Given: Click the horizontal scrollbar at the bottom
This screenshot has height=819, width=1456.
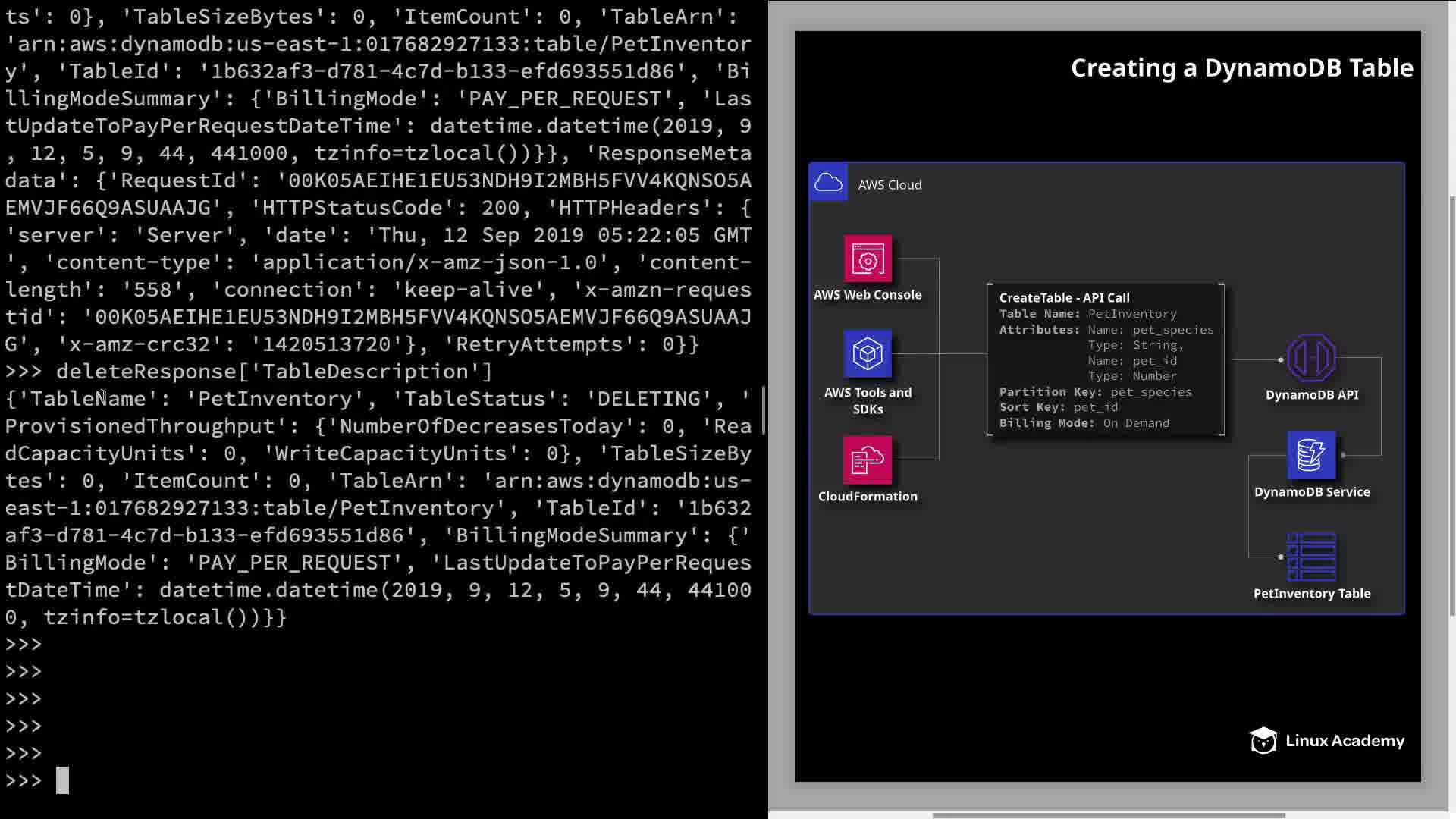Looking at the screenshot, I should click(1107, 815).
